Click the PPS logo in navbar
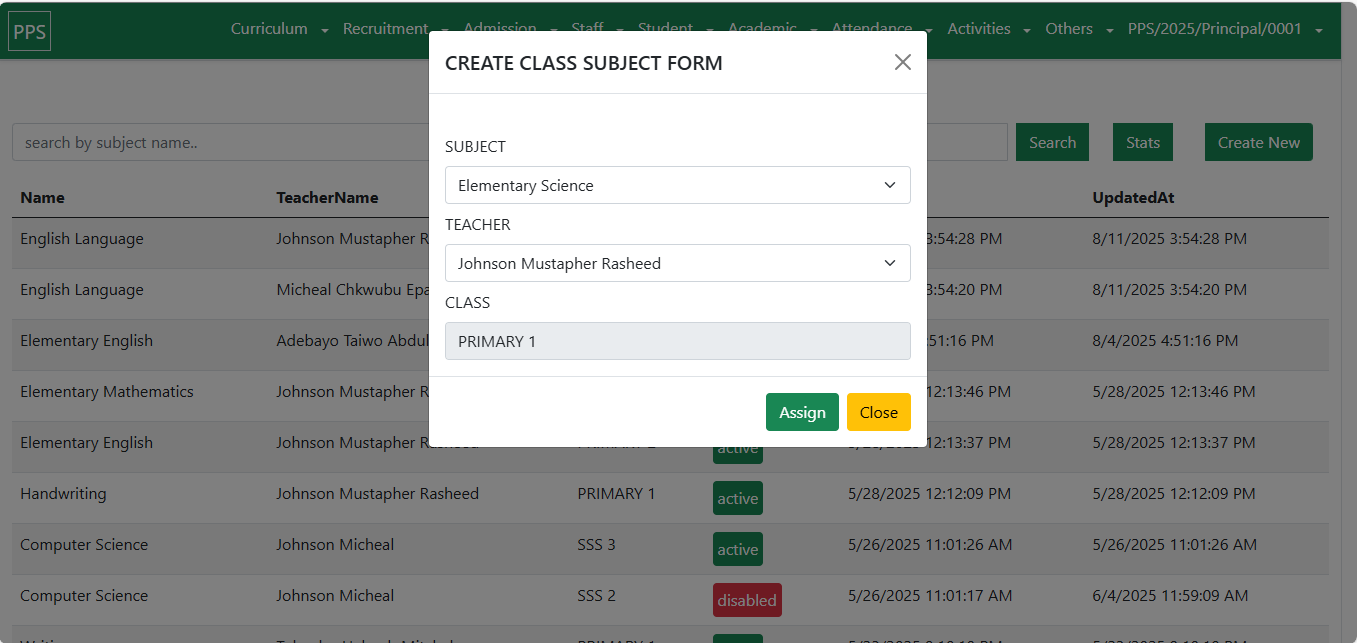Viewport: 1357px width, 643px height. coord(30,30)
